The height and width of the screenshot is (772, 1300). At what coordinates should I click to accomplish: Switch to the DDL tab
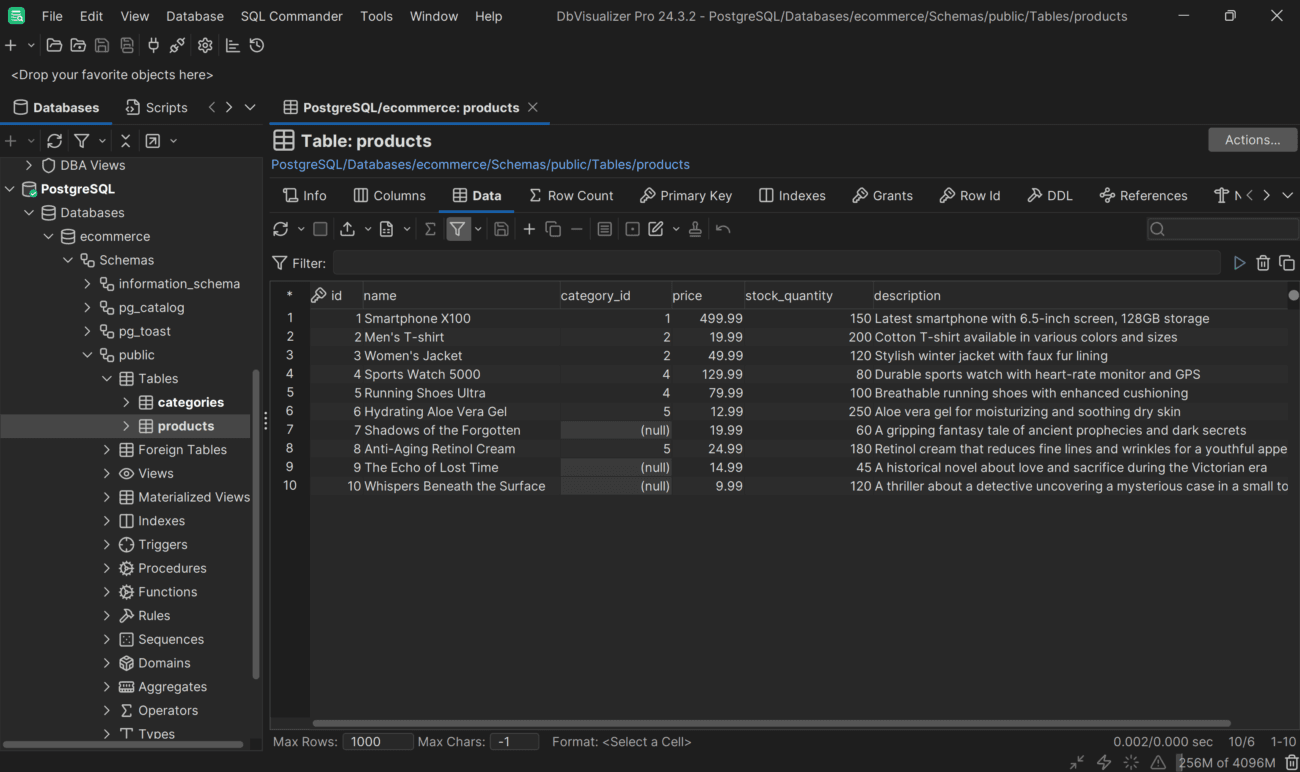(1049, 195)
